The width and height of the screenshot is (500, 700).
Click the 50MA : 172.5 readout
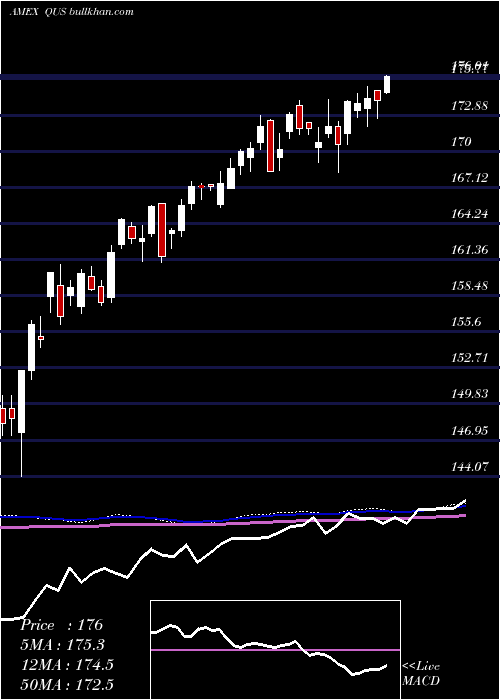(x=67, y=684)
